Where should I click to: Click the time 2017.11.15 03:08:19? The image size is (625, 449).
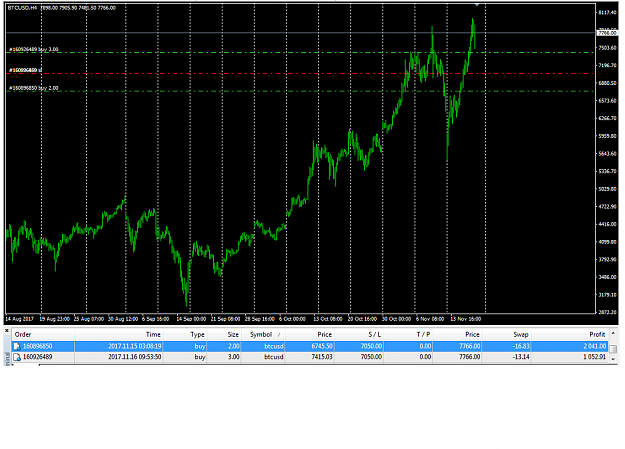pos(135,346)
